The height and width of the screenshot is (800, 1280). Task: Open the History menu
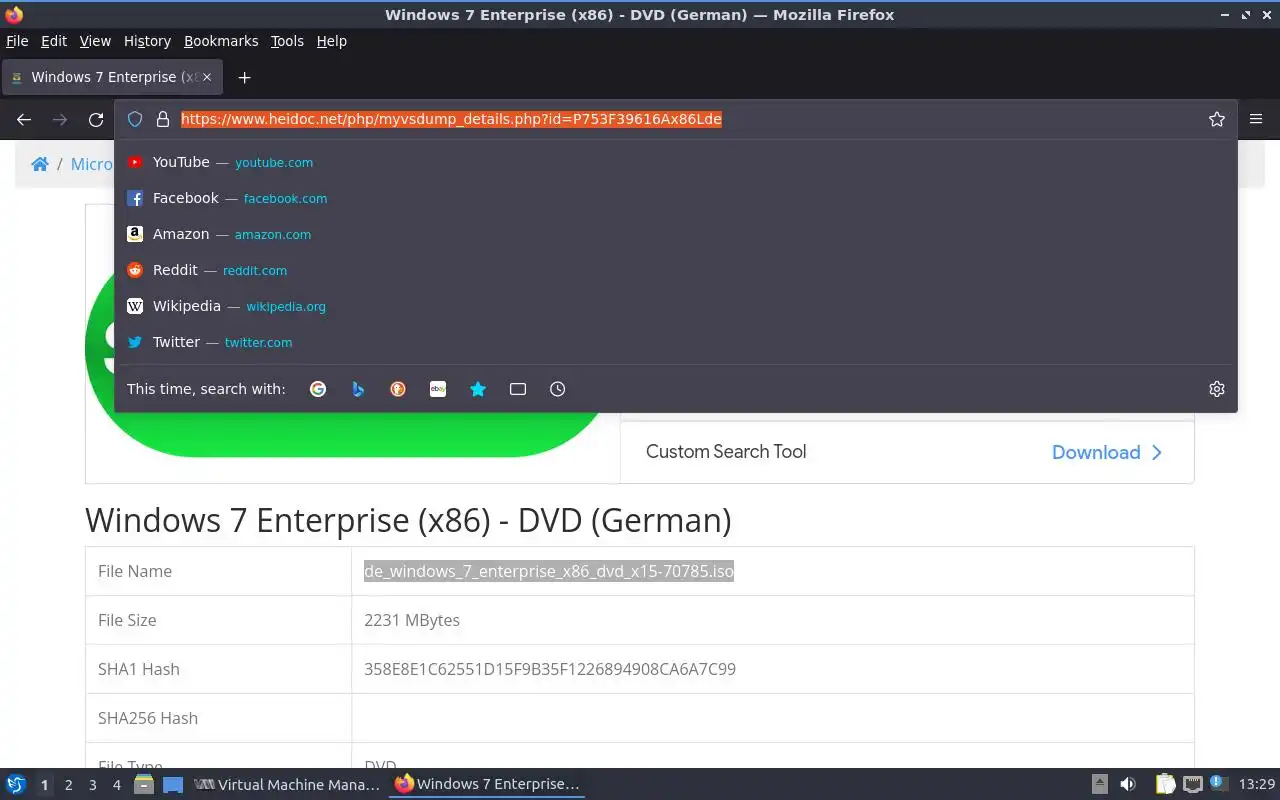(x=147, y=41)
